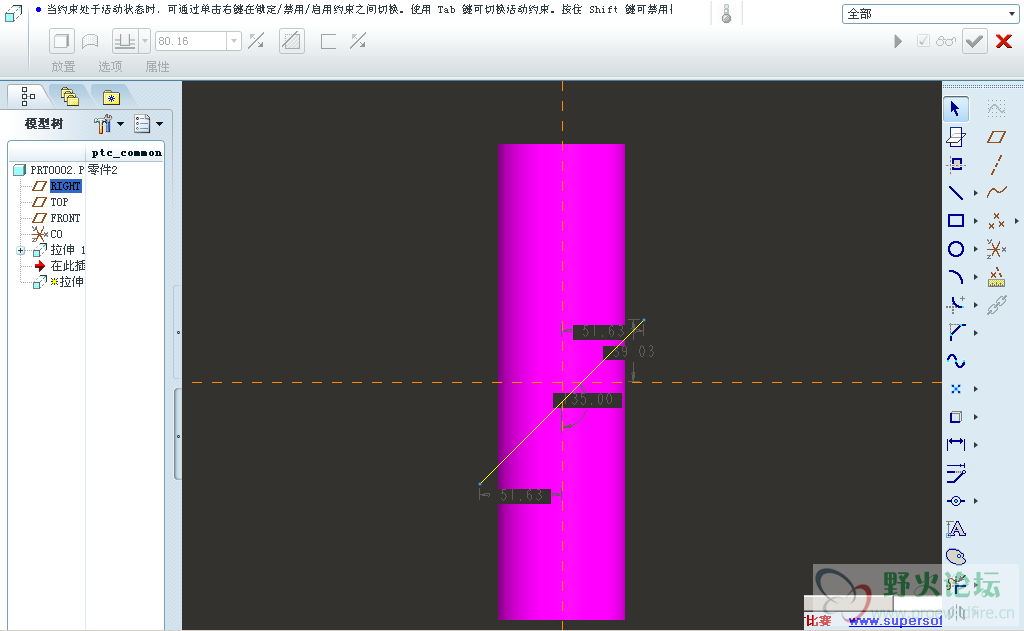Select the CO coordinate system item
Viewport: 1024px width, 631px height.
56,234
